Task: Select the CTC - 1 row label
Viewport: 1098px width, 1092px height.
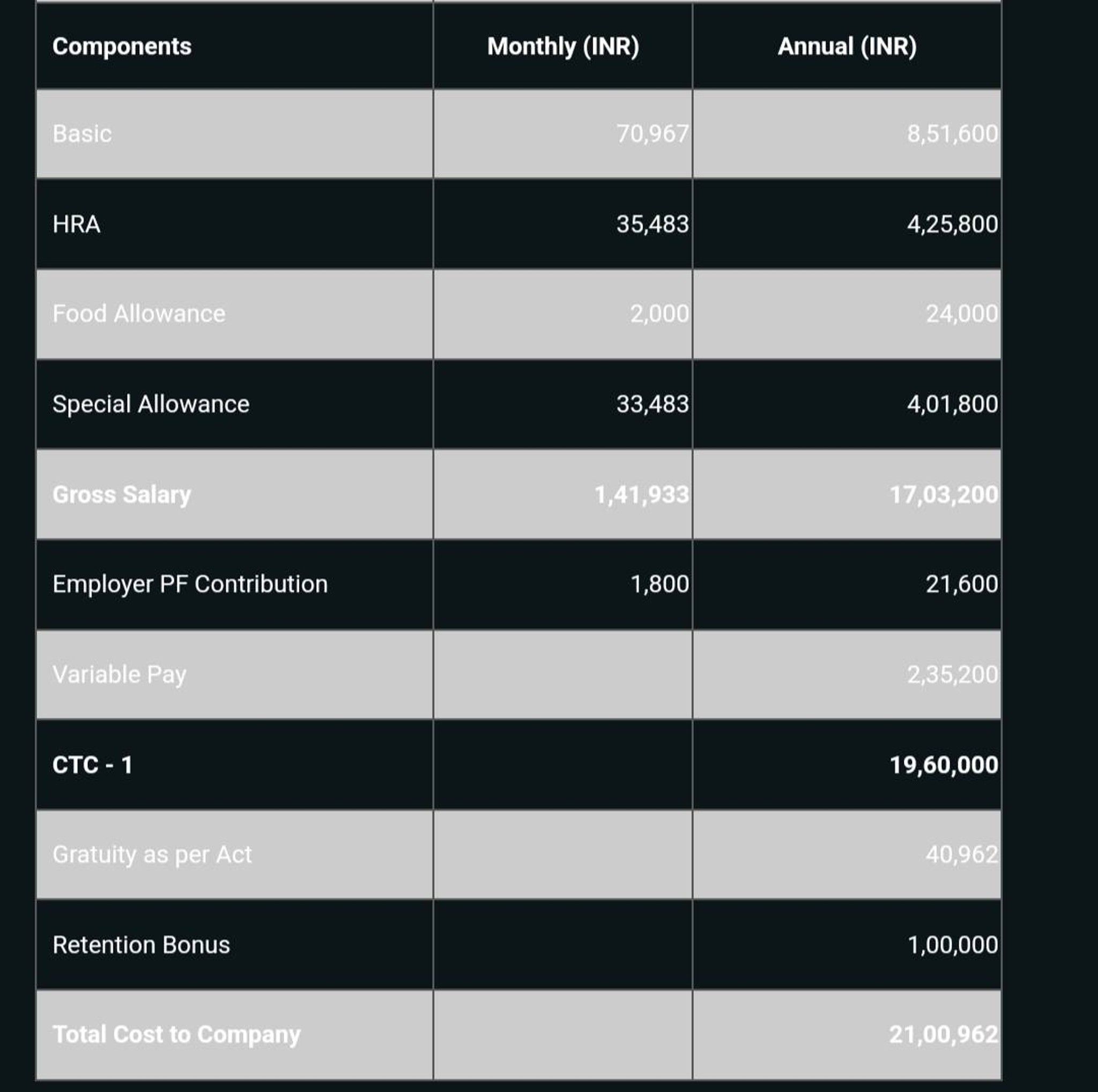Action: click(92, 765)
